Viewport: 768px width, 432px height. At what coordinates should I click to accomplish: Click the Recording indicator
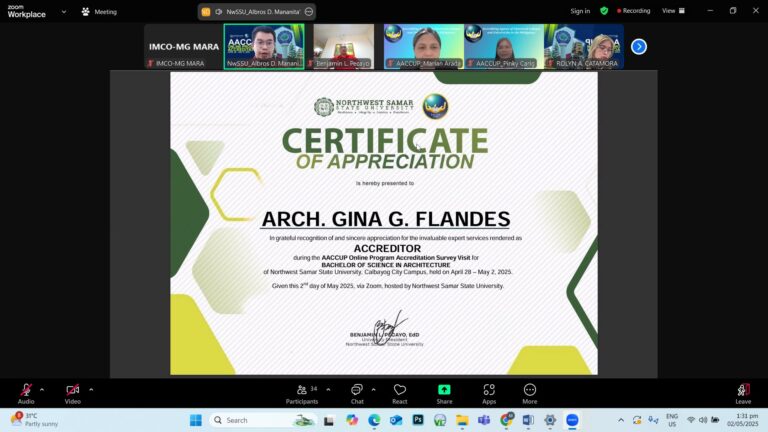(633, 11)
